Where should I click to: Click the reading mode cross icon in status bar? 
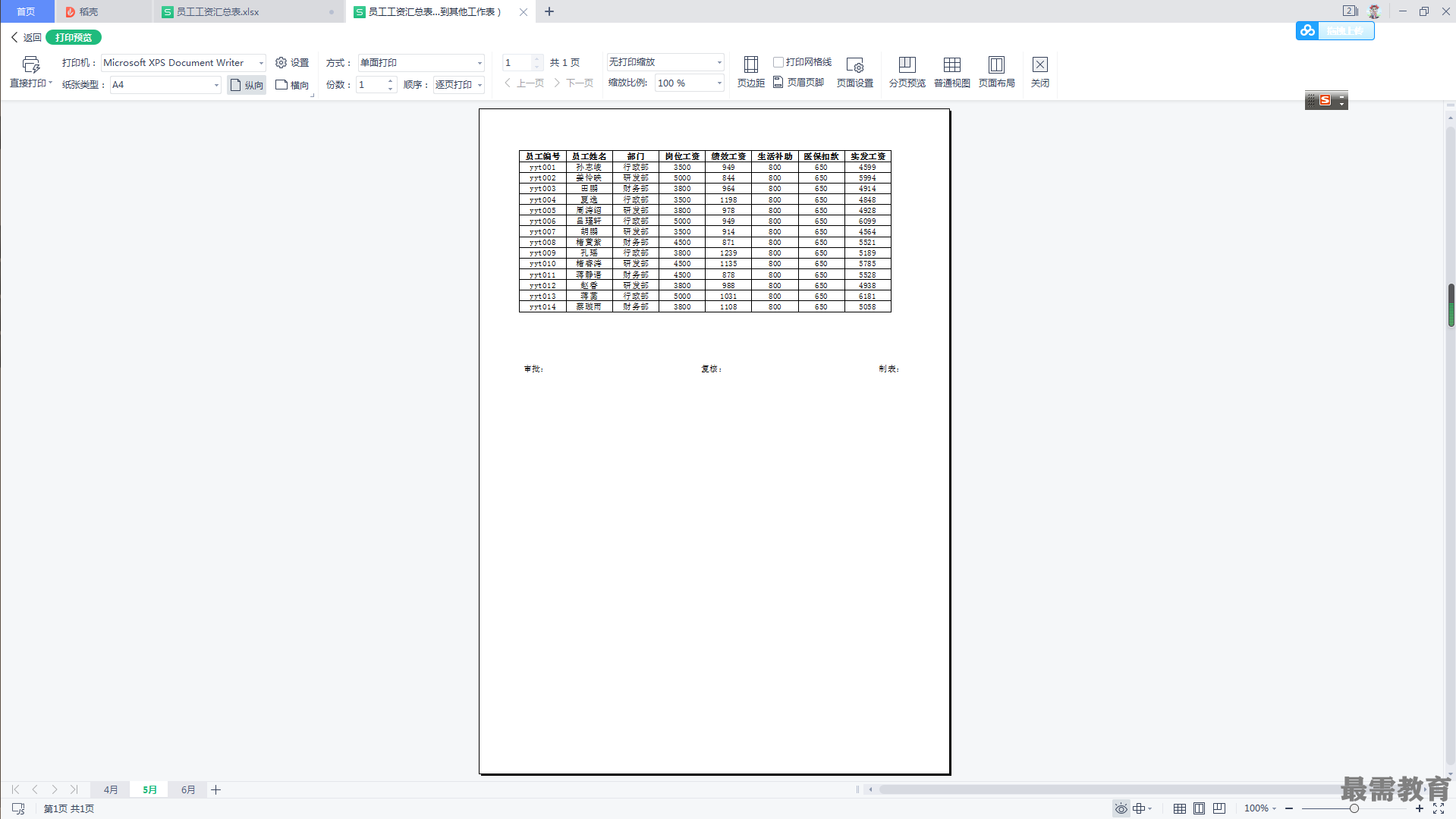tap(1139, 808)
